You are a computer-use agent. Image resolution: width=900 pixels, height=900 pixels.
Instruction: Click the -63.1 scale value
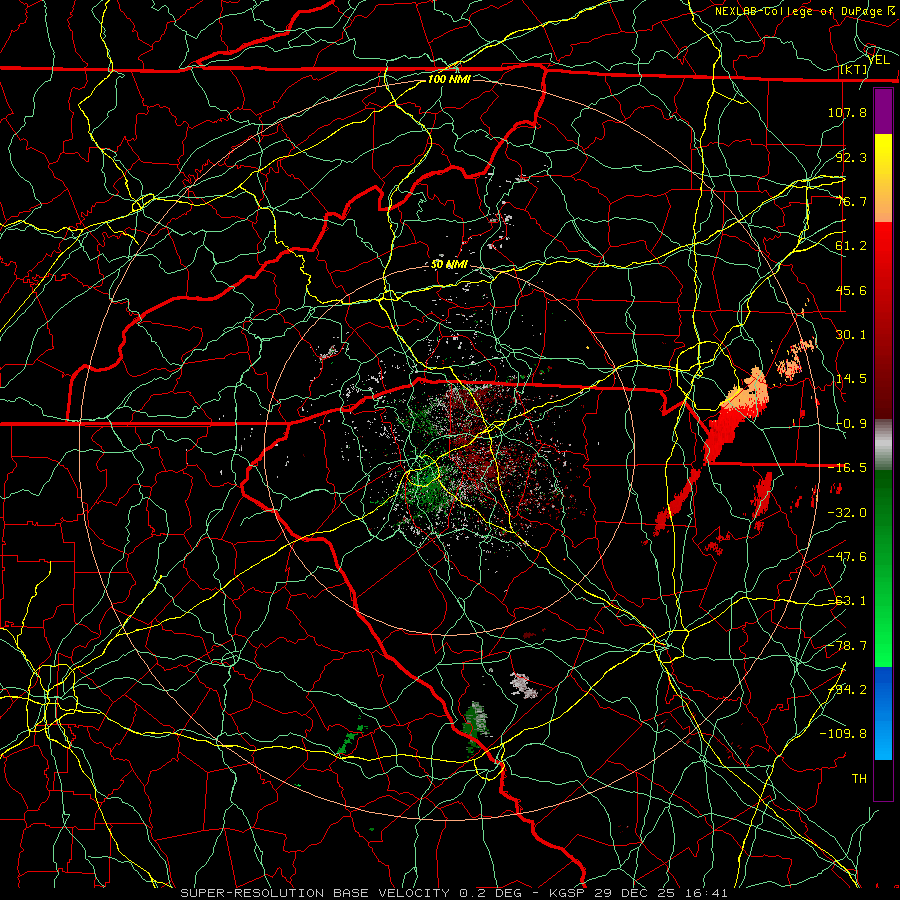(847, 601)
